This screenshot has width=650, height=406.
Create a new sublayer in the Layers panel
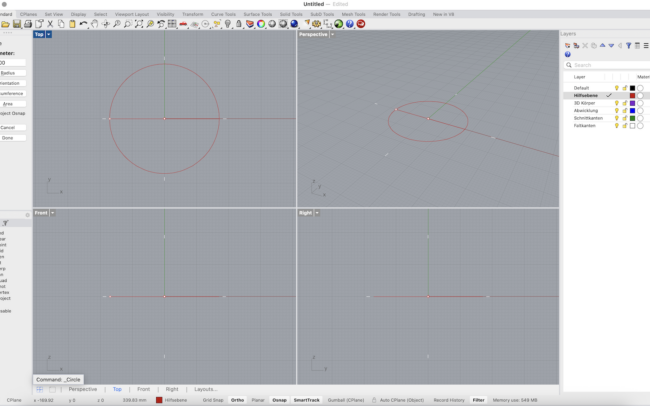576,46
